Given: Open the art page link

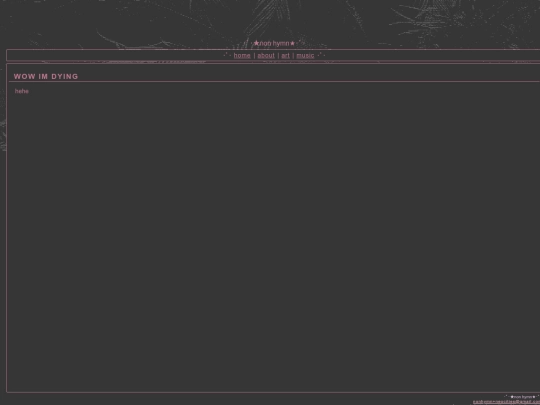Looking at the screenshot, I should pos(285,55).
